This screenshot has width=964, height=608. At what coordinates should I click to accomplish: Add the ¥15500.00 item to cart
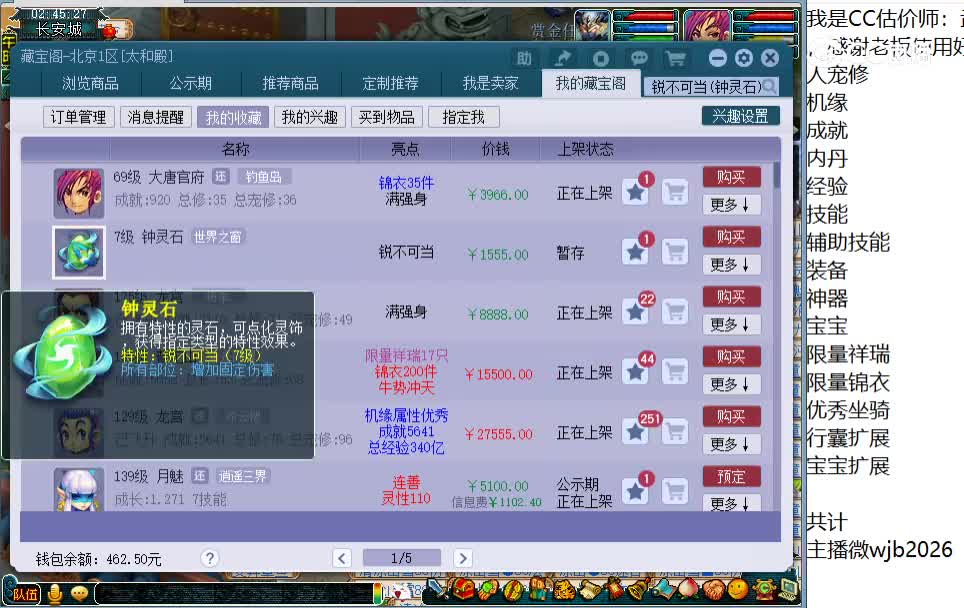click(x=675, y=371)
